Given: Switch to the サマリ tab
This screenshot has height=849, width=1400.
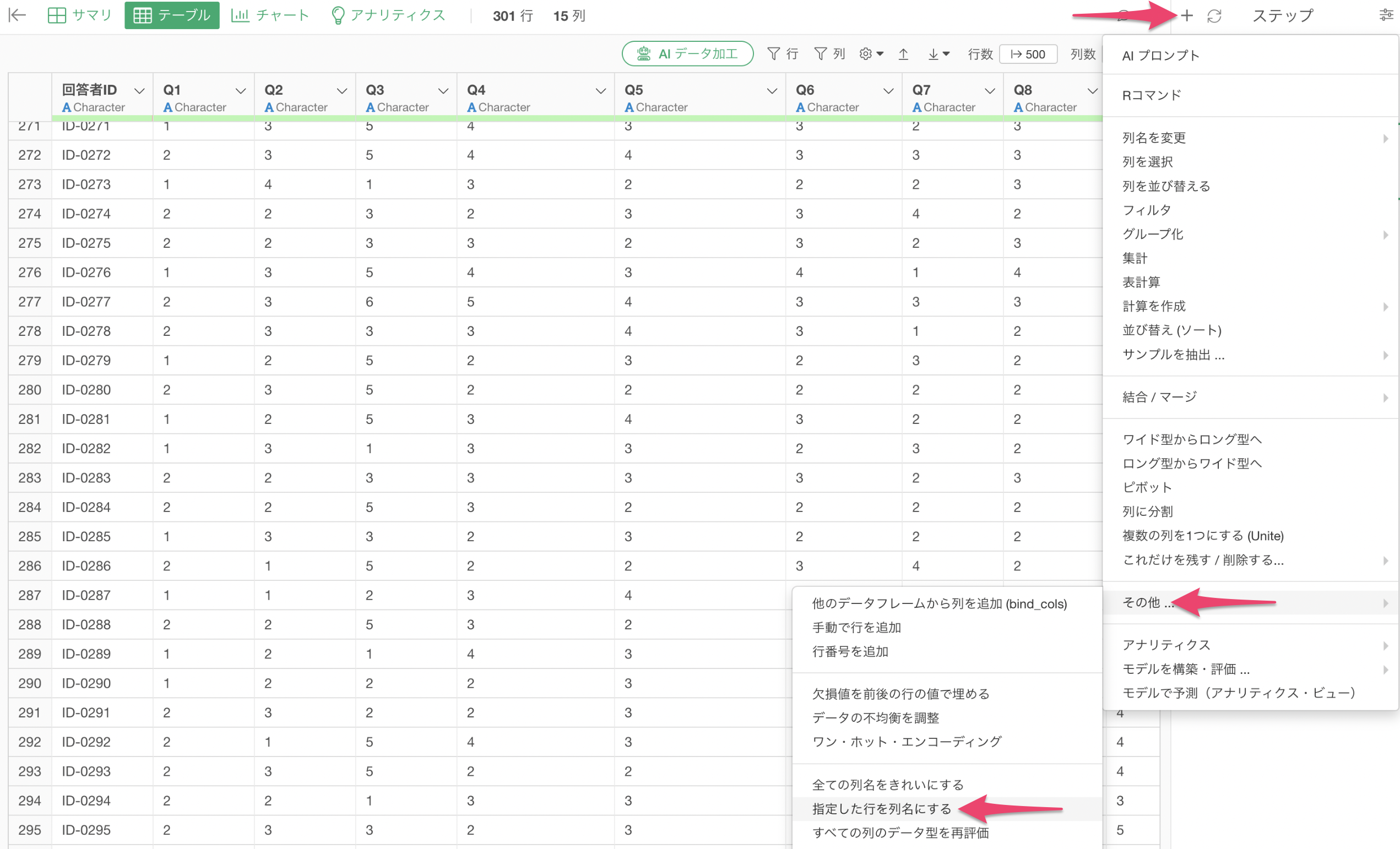Looking at the screenshot, I should click(80, 15).
